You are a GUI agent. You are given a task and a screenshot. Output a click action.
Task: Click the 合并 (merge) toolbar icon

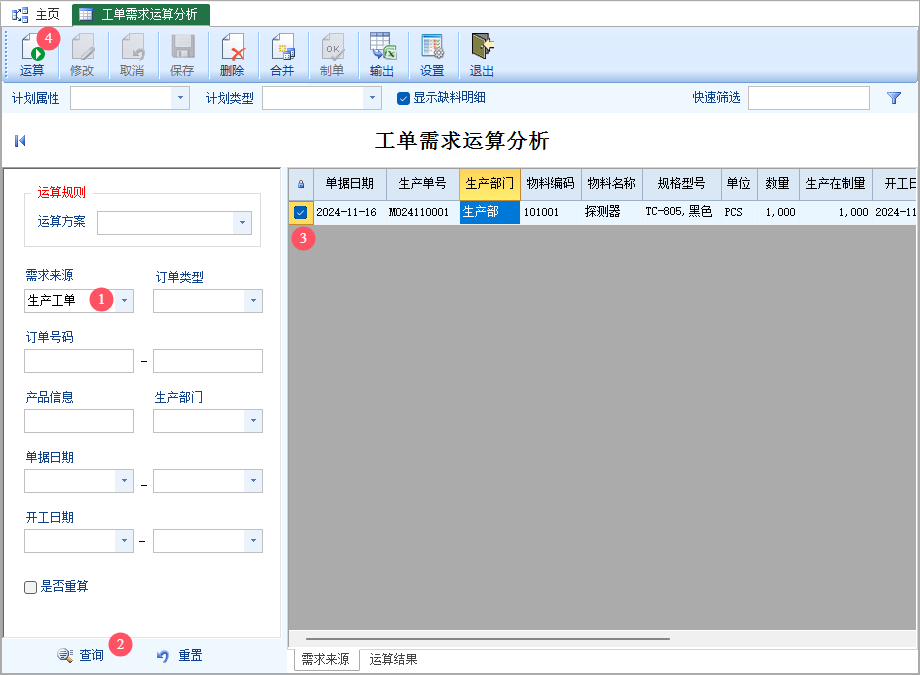point(282,54)
